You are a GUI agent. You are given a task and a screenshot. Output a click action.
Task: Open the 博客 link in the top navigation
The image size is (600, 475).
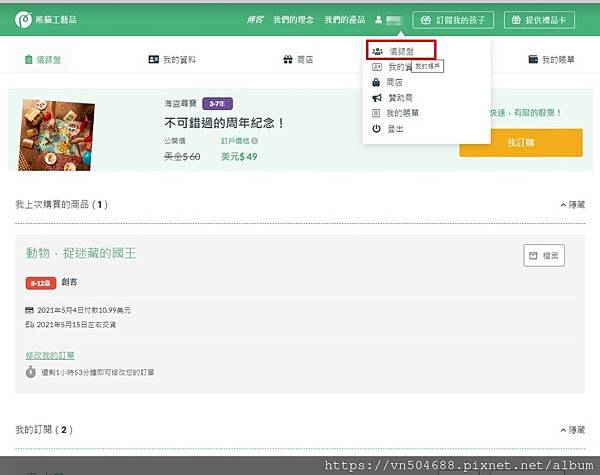point(255,20)
